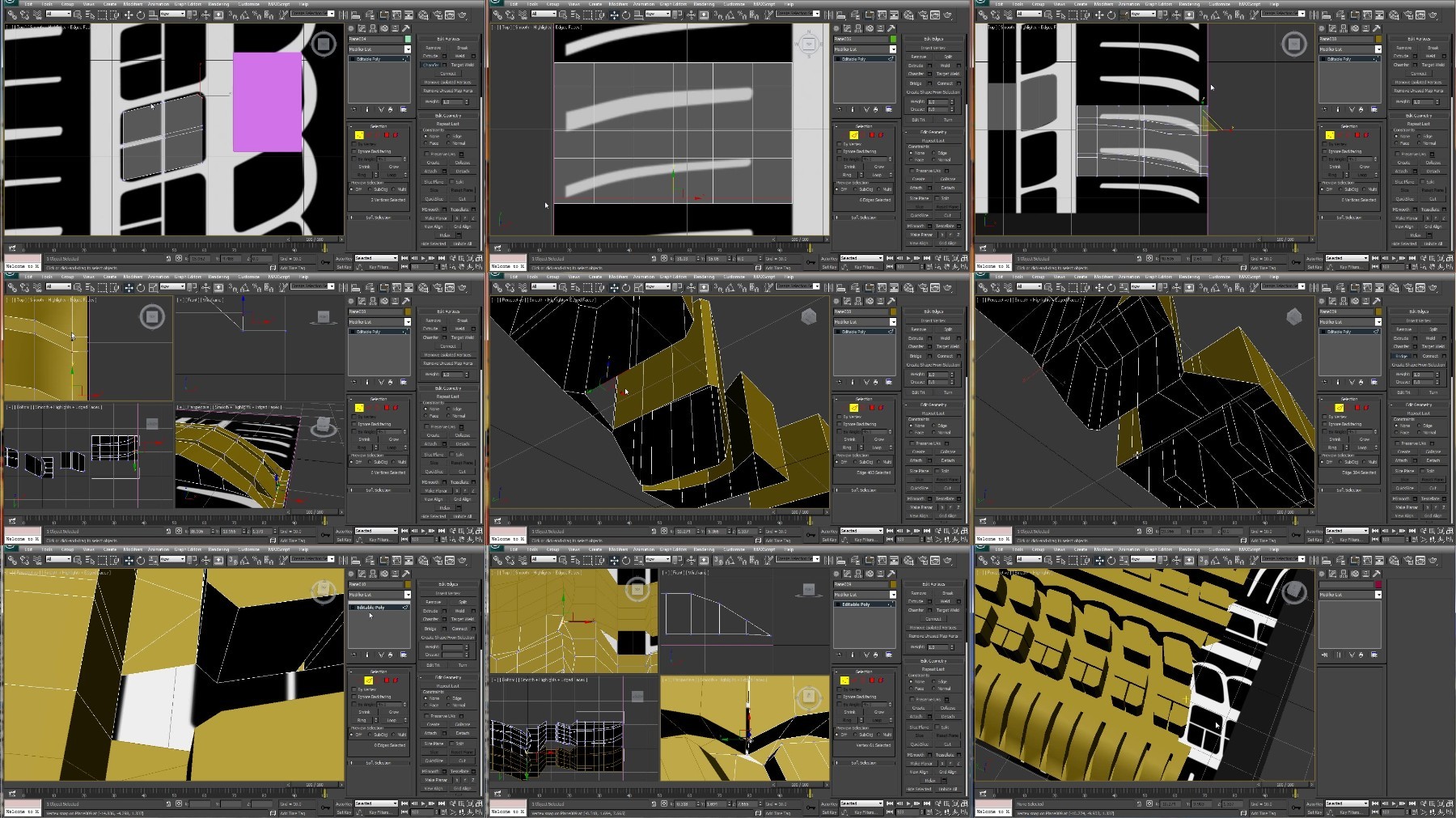Click the Play animation button in top-left screenshot
The height and width of the screenshot is (818, 1456).
coord(423,258)
